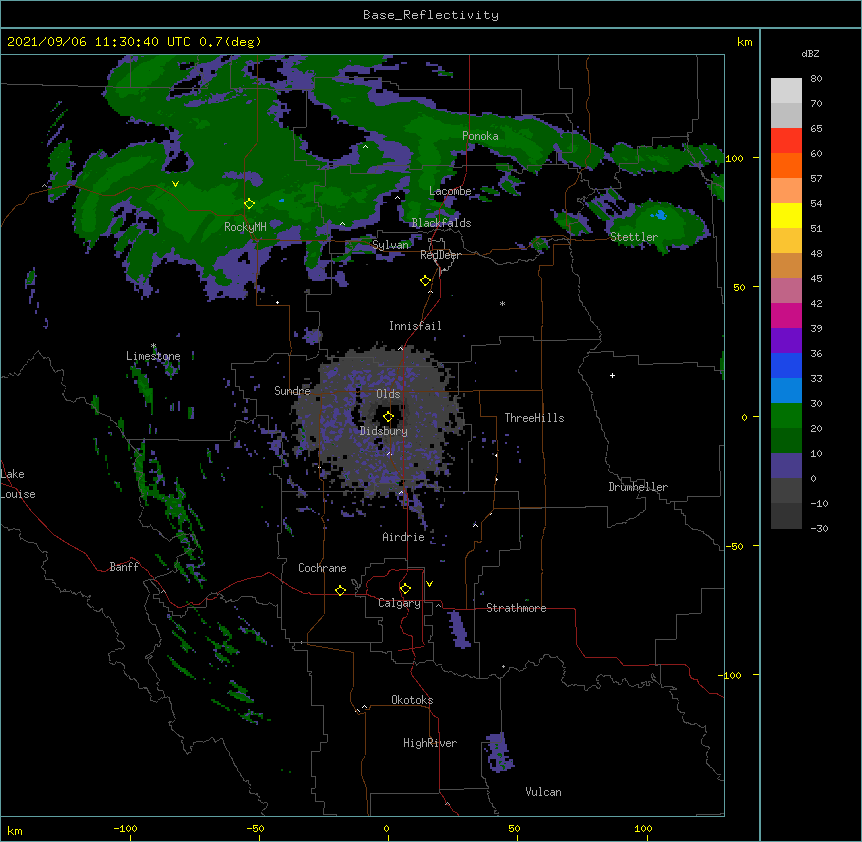Click the Lacombe label
Screen dimensions: 862x842
450,191
